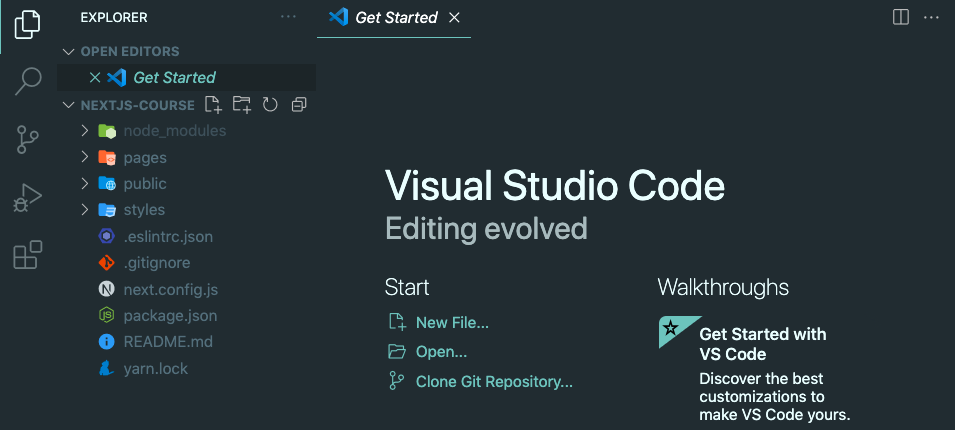Click the styles folder icon

coord(107,210)
